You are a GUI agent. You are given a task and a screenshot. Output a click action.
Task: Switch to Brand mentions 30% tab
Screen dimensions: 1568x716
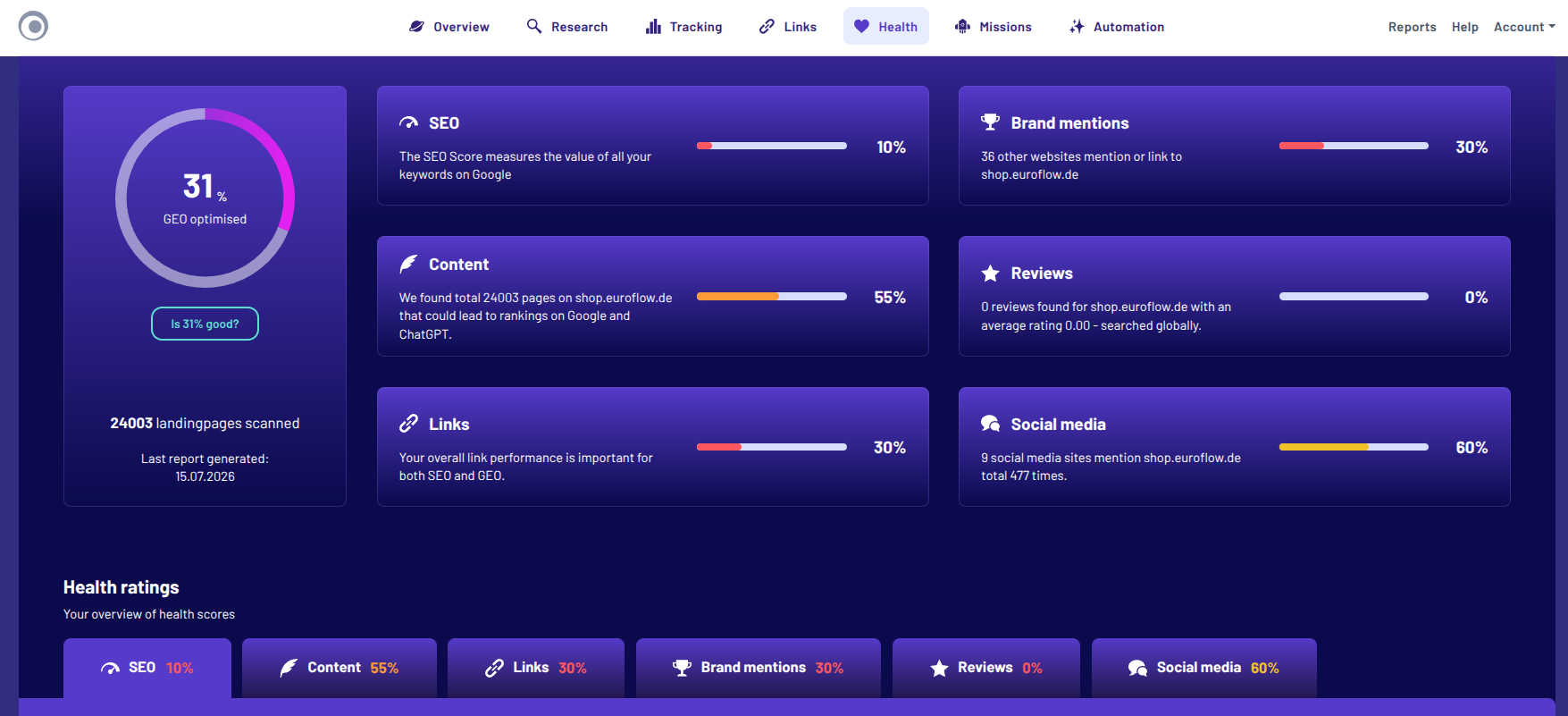(x=759, y=668)
